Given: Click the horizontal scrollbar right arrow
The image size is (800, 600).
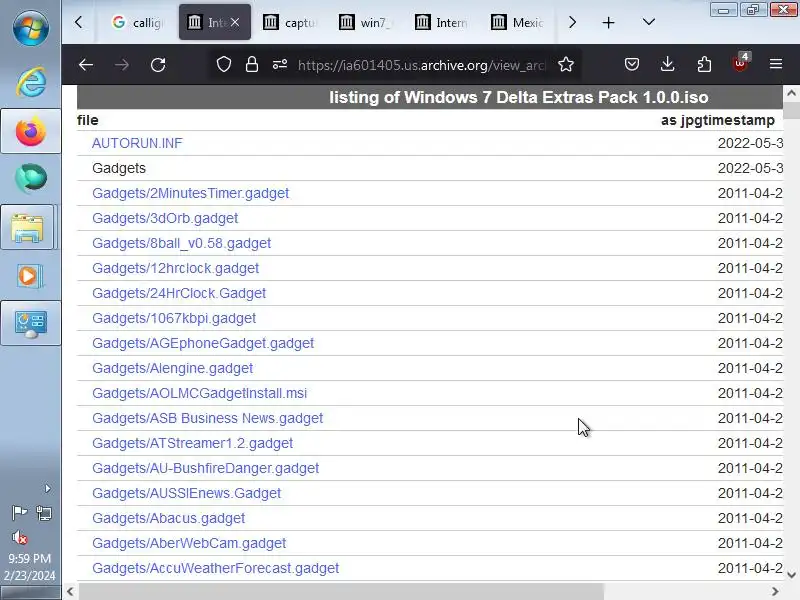Looking at the screenshot, I should coord(774,592).
